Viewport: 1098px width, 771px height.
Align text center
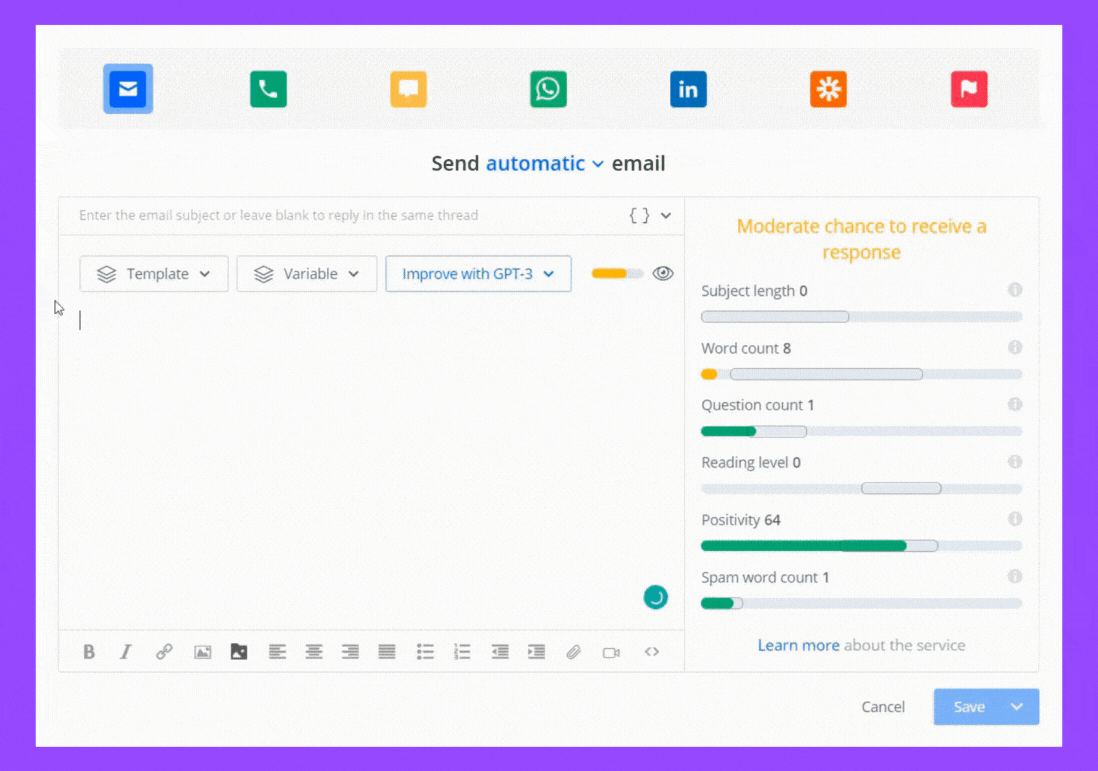coord(314,652)
